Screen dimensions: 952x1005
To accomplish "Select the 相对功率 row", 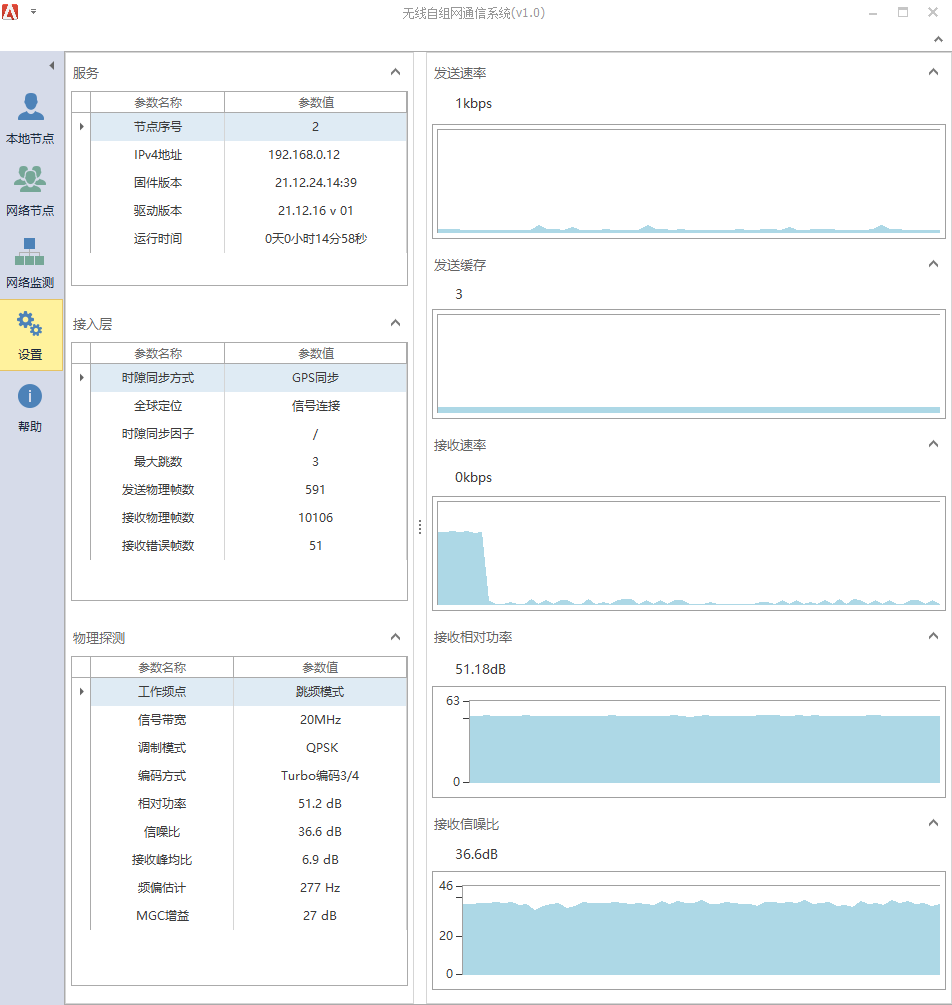I will click(x=249, y=804).
